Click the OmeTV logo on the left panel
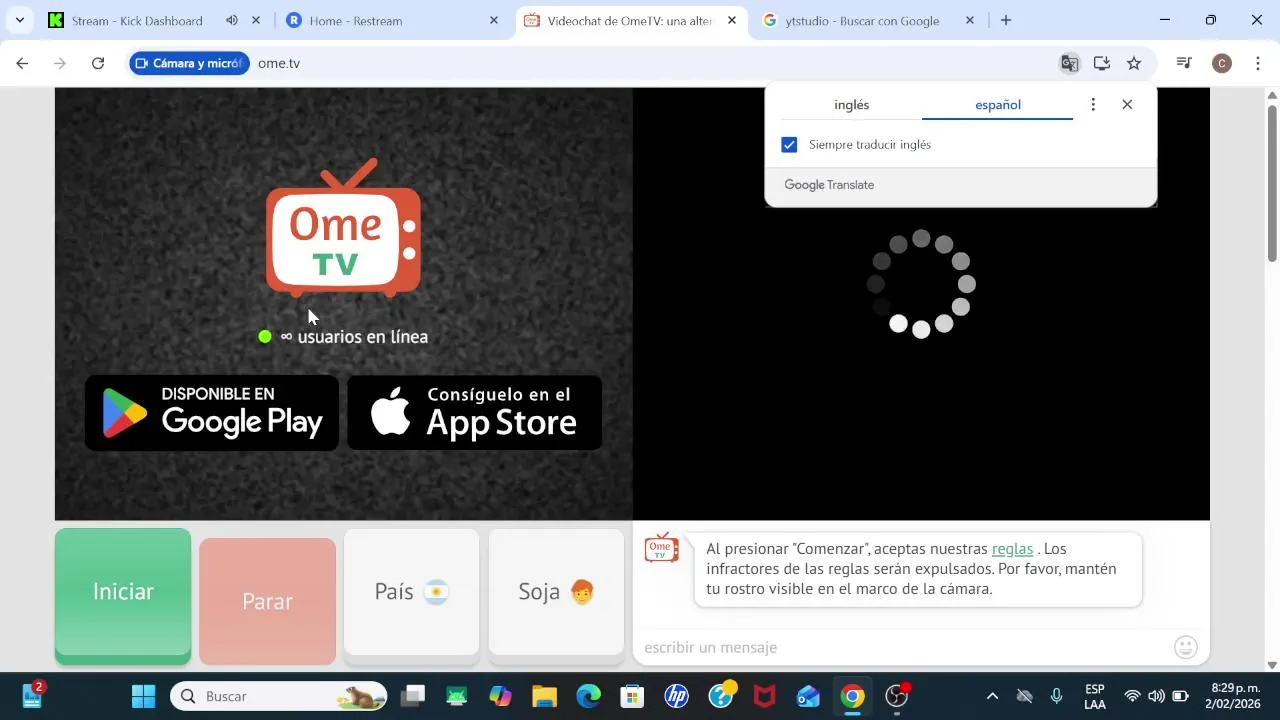 point(343,228)
